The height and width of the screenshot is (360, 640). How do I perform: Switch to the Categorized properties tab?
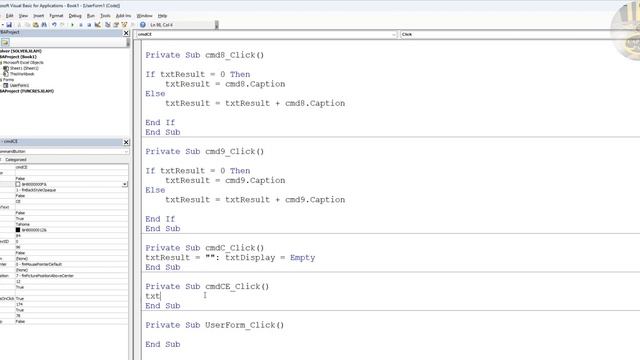coord(16,160)
